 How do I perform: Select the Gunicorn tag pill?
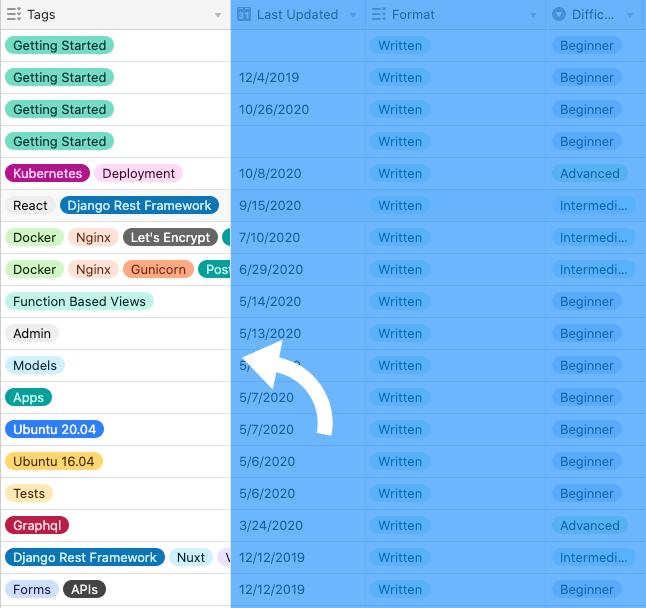coord(158,269)
